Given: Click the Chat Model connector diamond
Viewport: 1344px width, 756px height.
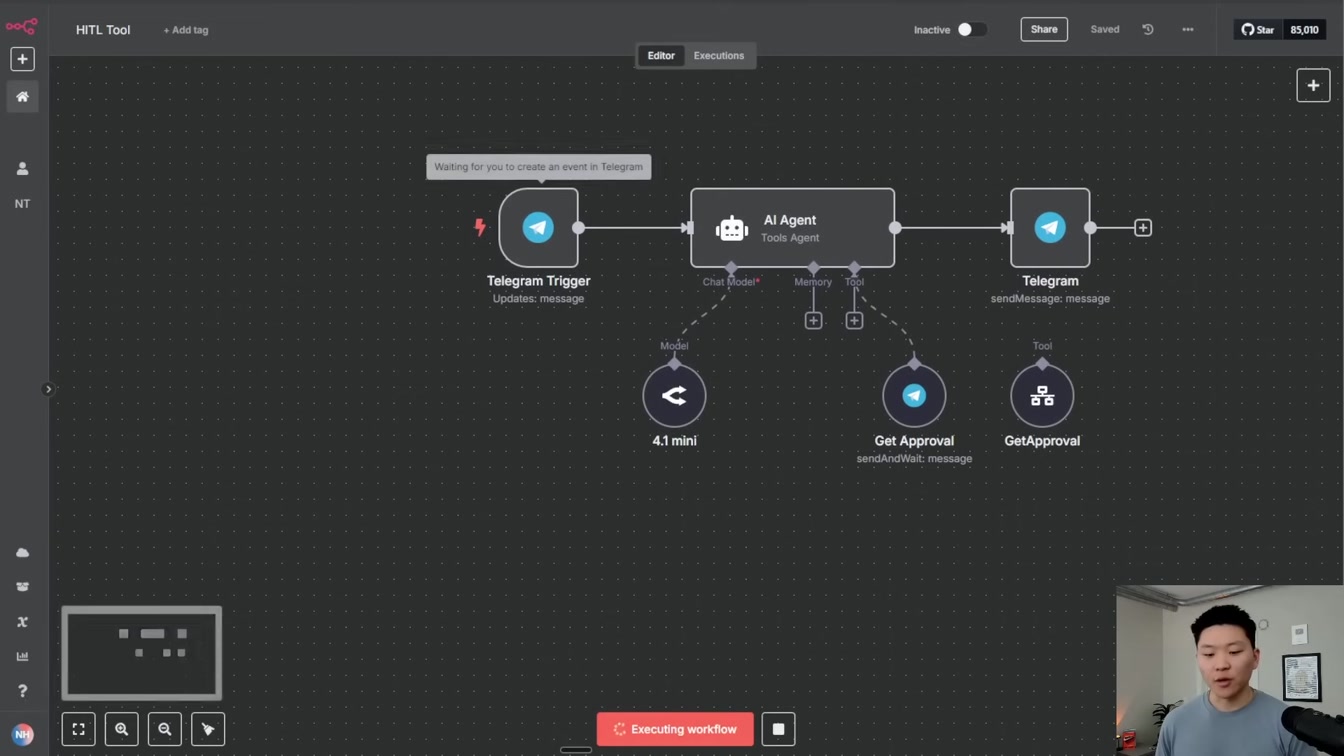Looking at the screenshot, I should click(x=731, y=267).
